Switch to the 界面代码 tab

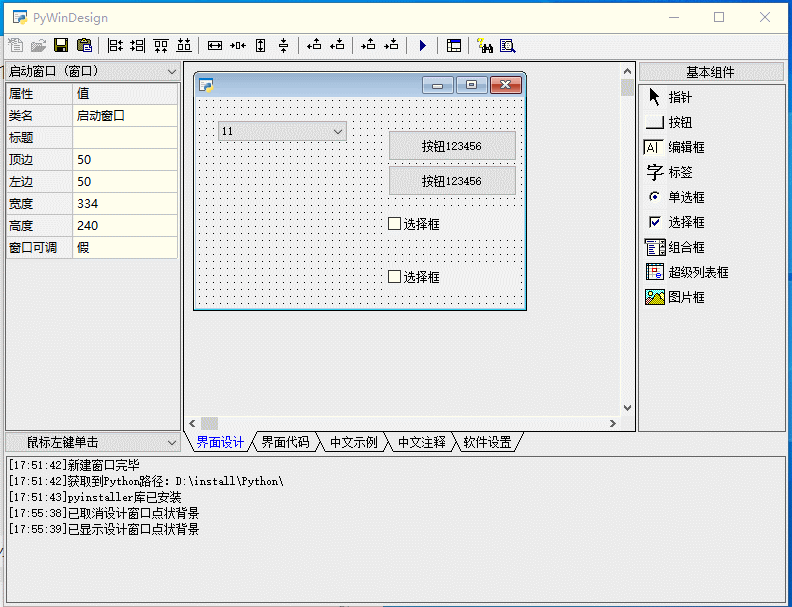[x=285, y=442]
